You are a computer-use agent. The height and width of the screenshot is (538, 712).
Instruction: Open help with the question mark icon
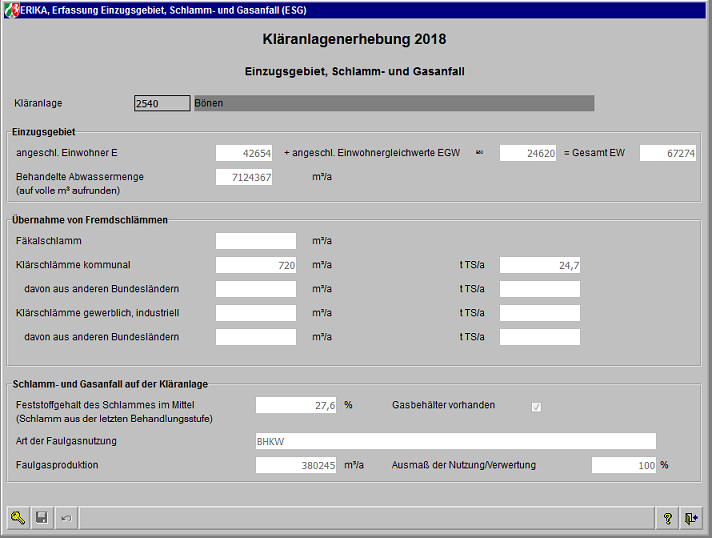pyautogui.click(x=667, y=517)
